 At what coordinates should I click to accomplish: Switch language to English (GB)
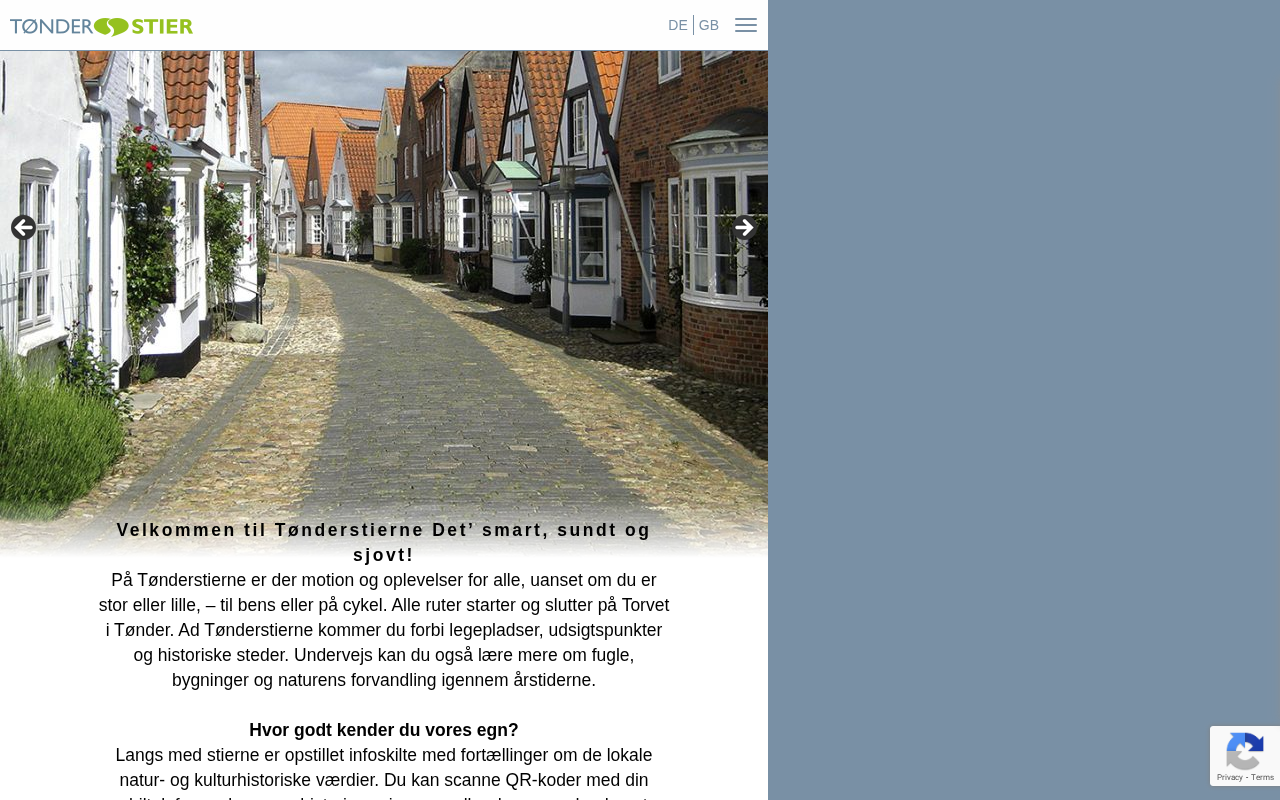[709, 25]
